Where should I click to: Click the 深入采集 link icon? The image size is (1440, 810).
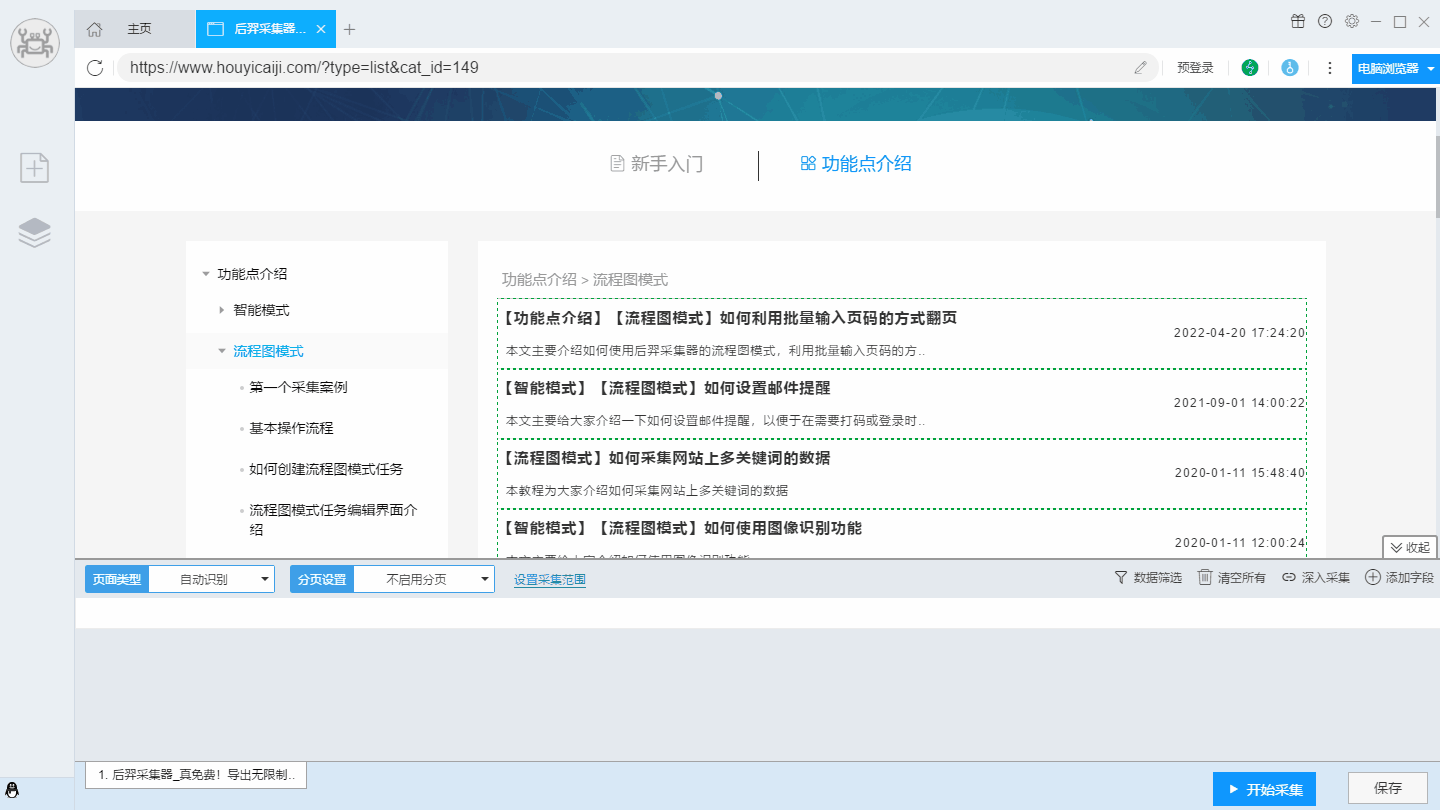point(1289,578)
